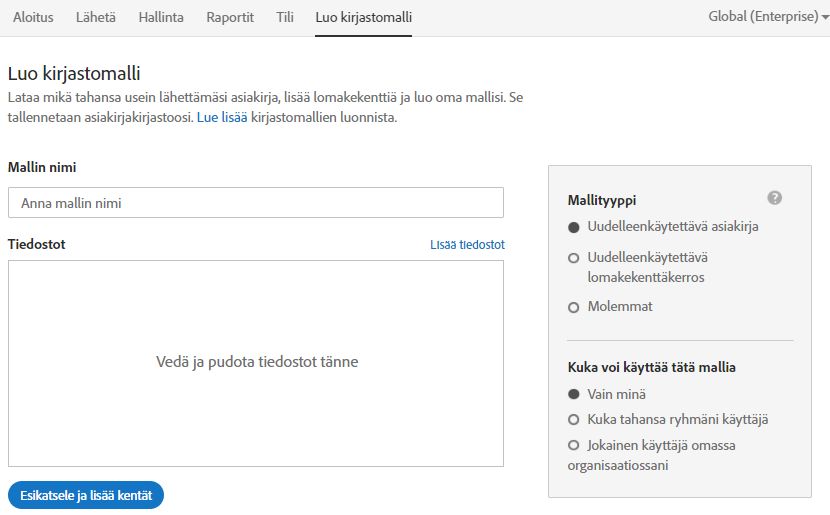Click the Luo kirjastomalli page title

click(x=74, y=74)
